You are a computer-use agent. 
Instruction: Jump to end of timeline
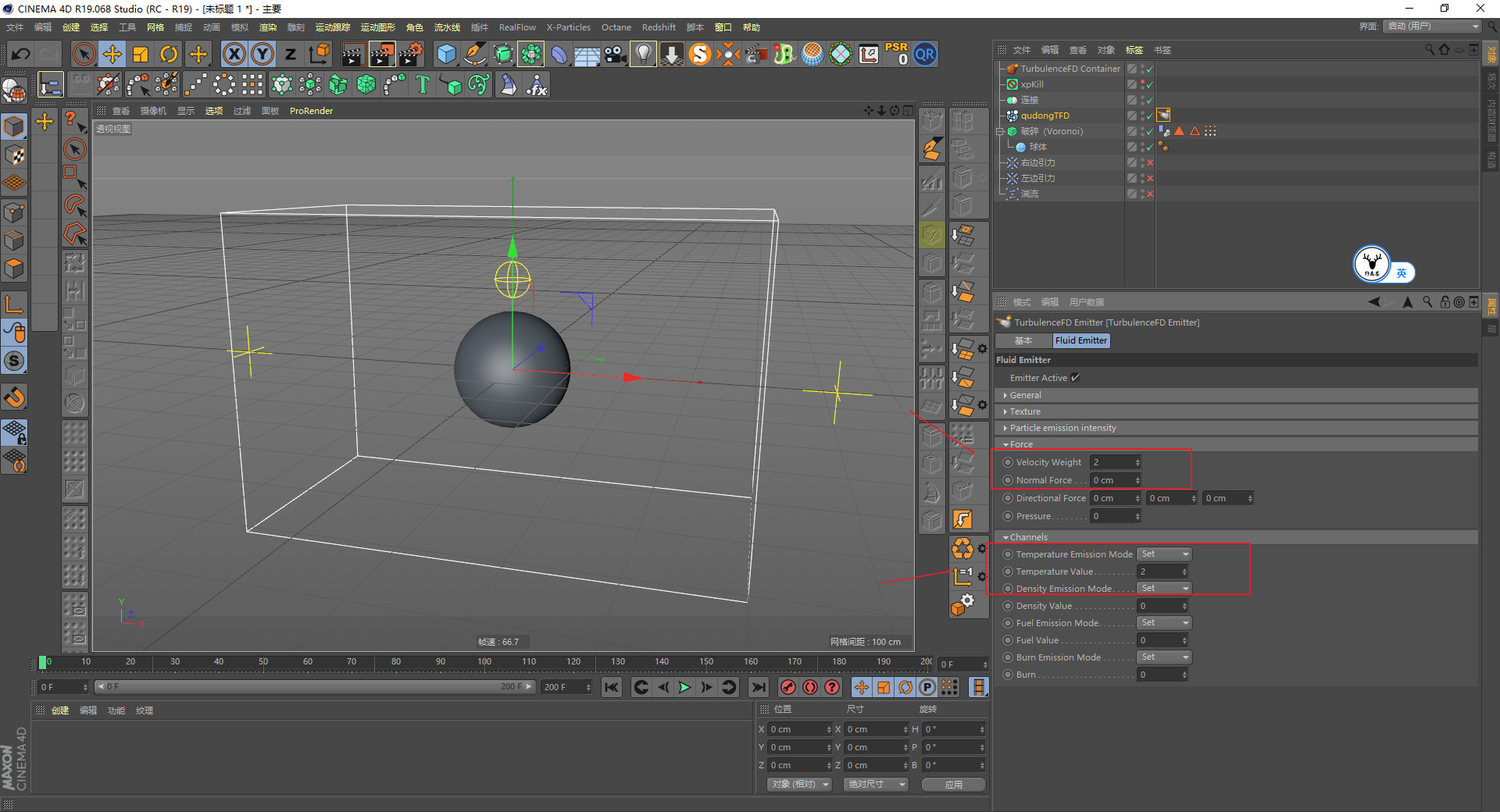(x=758, y=687)
